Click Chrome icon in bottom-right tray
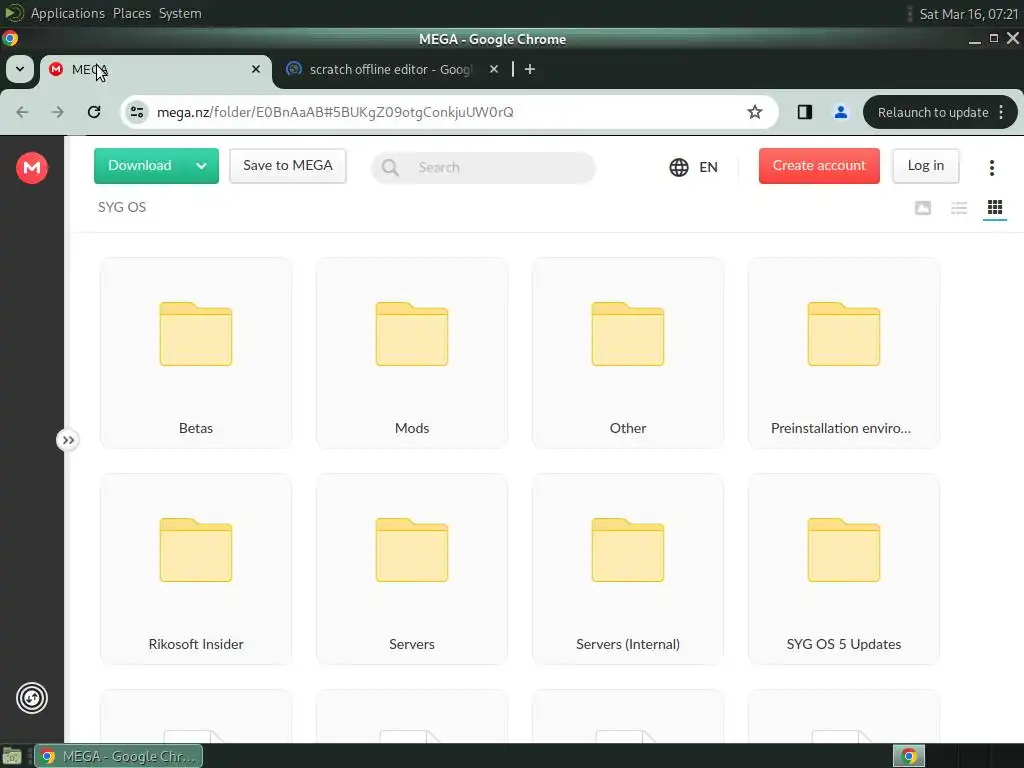 [x=908, y=756]
